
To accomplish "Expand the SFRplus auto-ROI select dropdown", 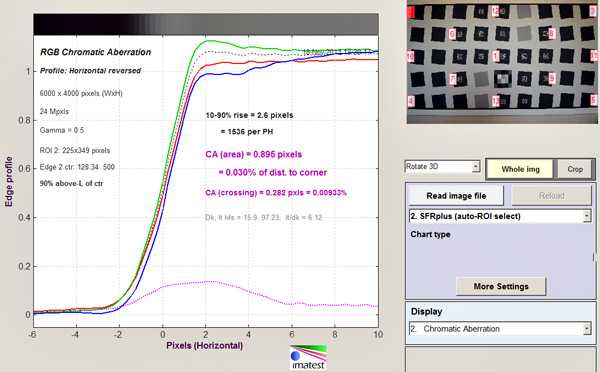I will pyautogui.click(x=500, y=216).
